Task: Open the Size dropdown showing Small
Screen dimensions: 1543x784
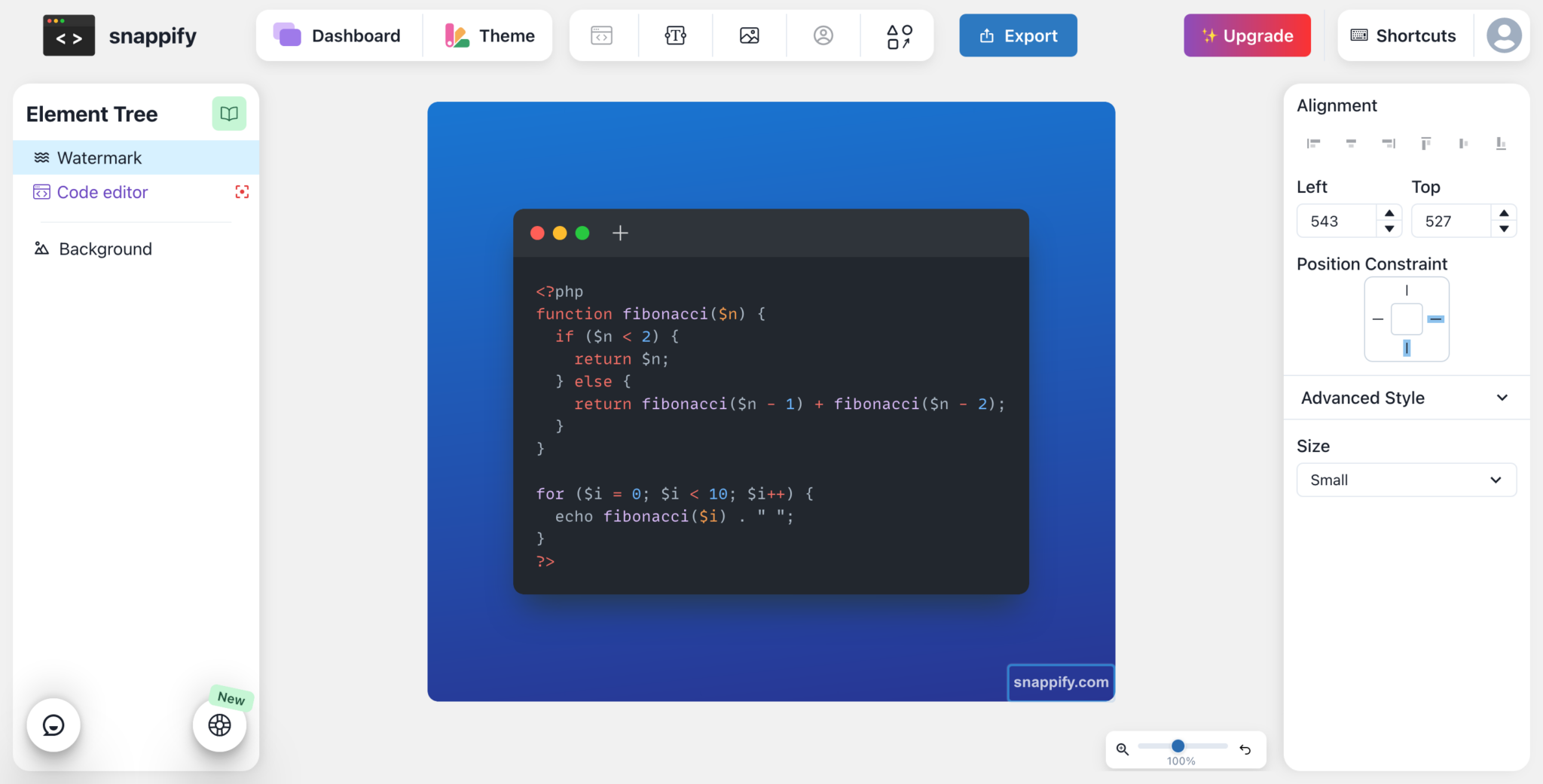Action: (x=1405, y=480)
